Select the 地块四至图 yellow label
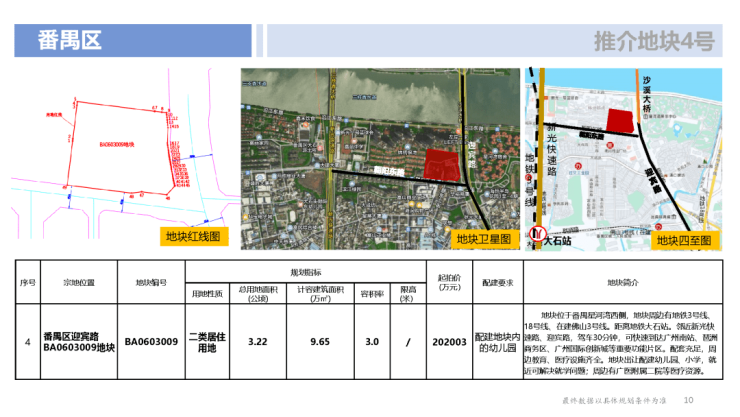 pyautogui.click(x=684, y=240)
